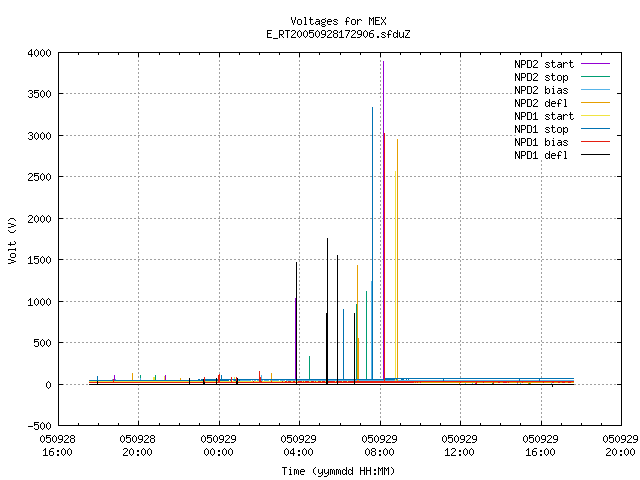Select the filename E_RT20050928172906.sfduZ
This screenshot has height=480, width=640.
(338, 34)
